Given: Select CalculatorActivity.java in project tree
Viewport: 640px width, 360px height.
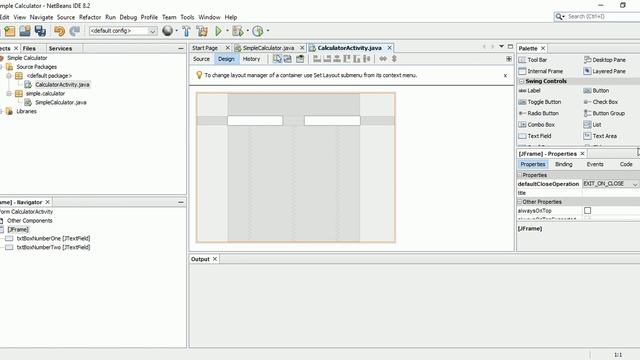Looking at the screenshot, I should pyautogui.click(x=62, y=84).
